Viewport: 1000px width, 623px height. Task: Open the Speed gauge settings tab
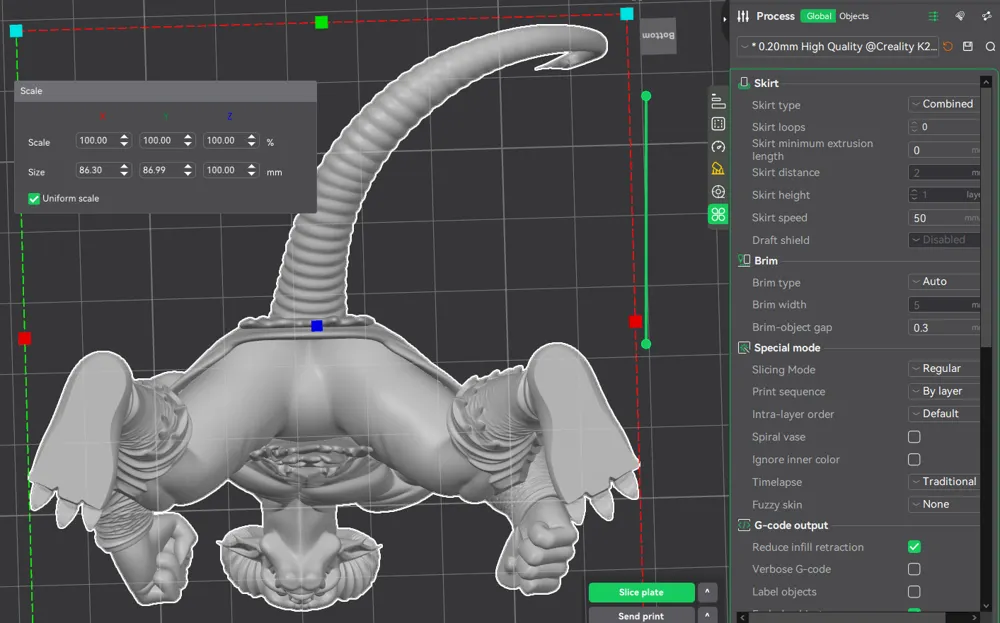(718, 147)
